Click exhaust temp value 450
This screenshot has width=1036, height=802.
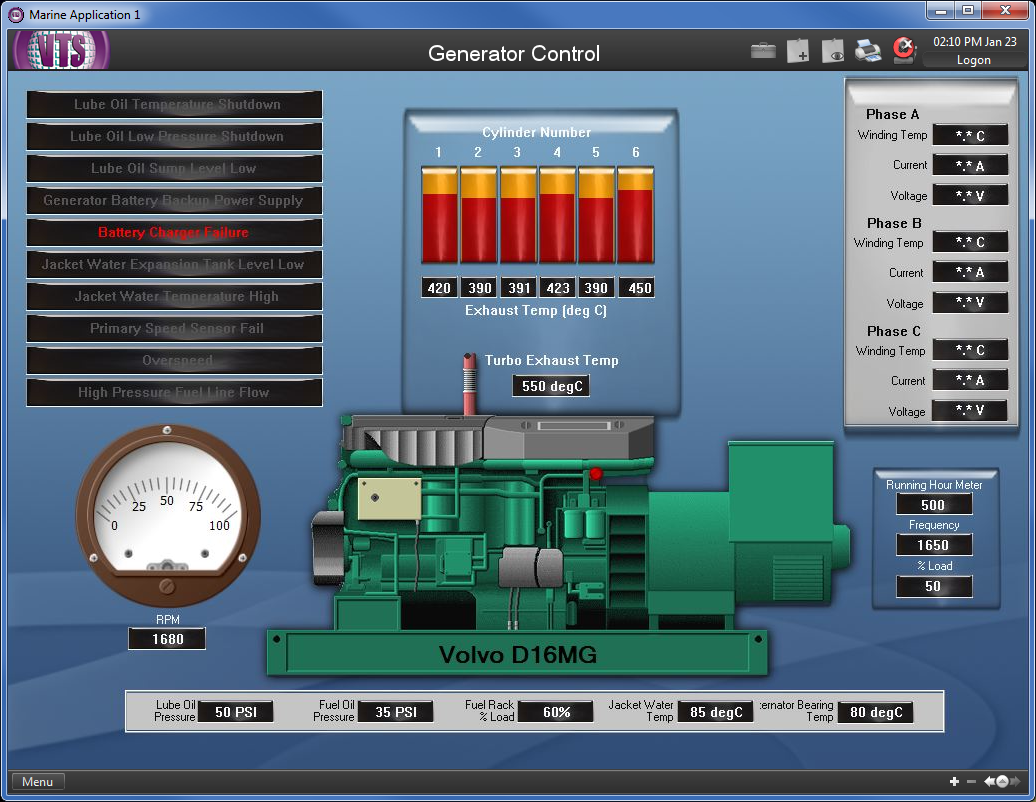coord(637,288)
